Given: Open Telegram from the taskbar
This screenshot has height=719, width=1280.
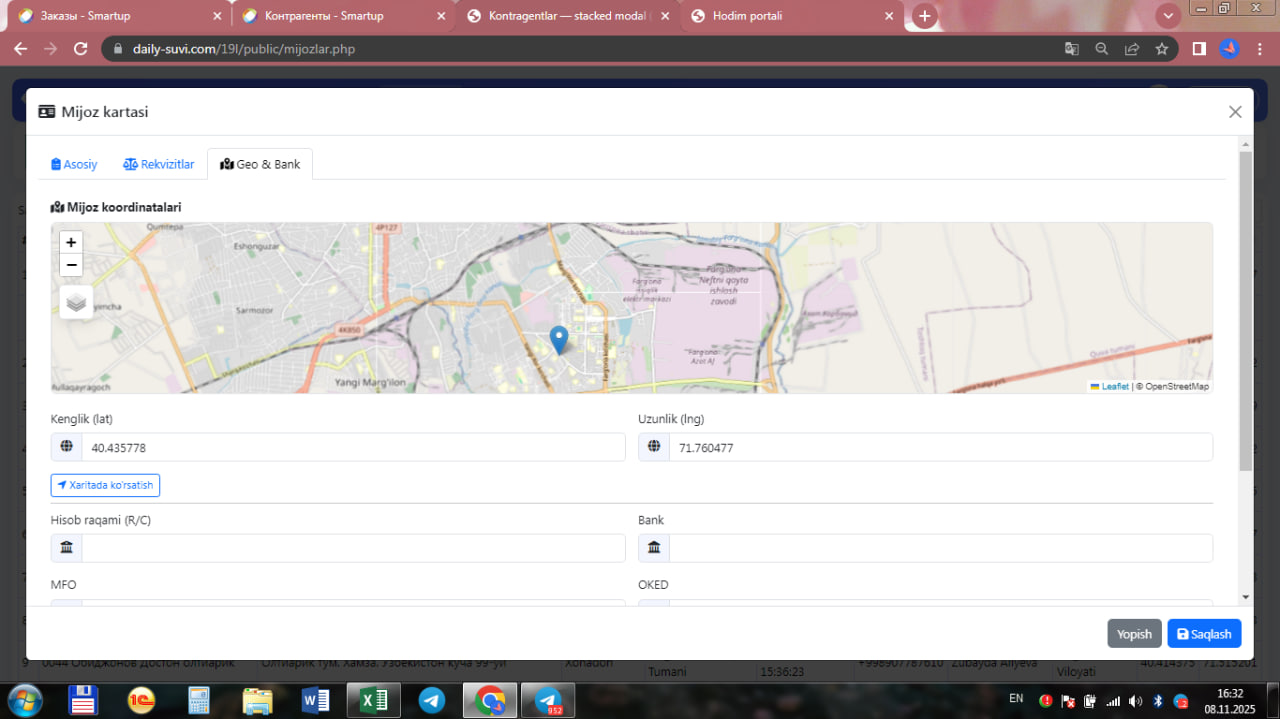Looking at the screenshot, I should coord(432,700).
